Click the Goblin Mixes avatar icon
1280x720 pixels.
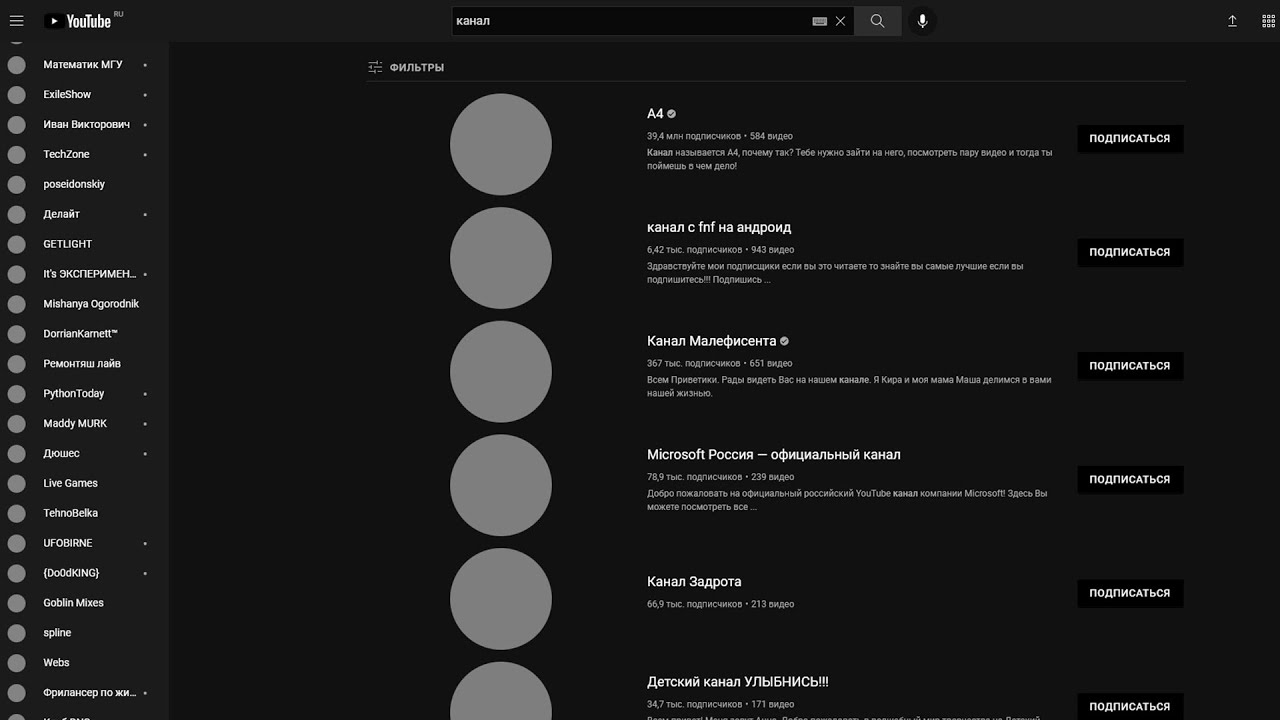coord(16,603)
